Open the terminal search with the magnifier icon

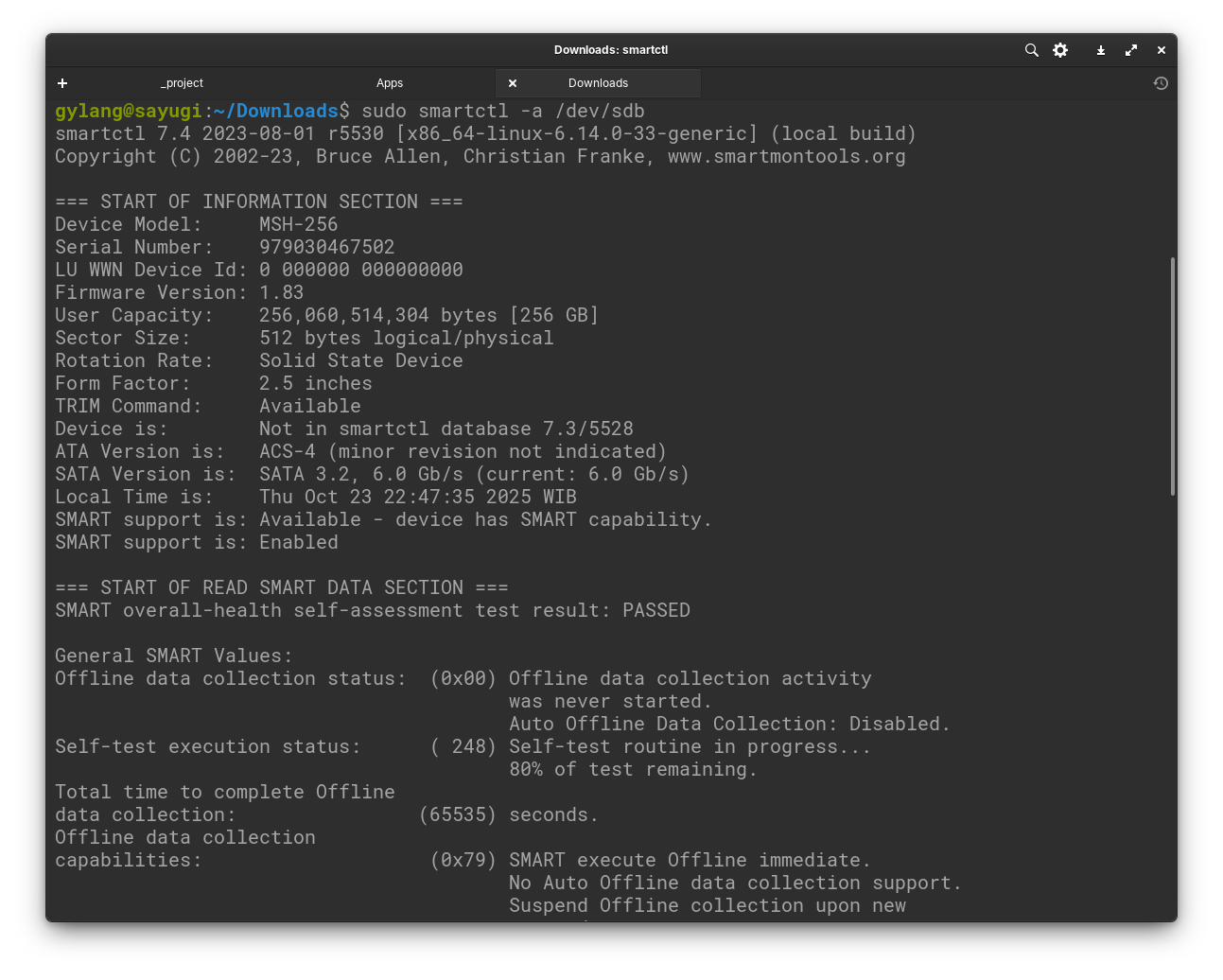(1031, 50)
